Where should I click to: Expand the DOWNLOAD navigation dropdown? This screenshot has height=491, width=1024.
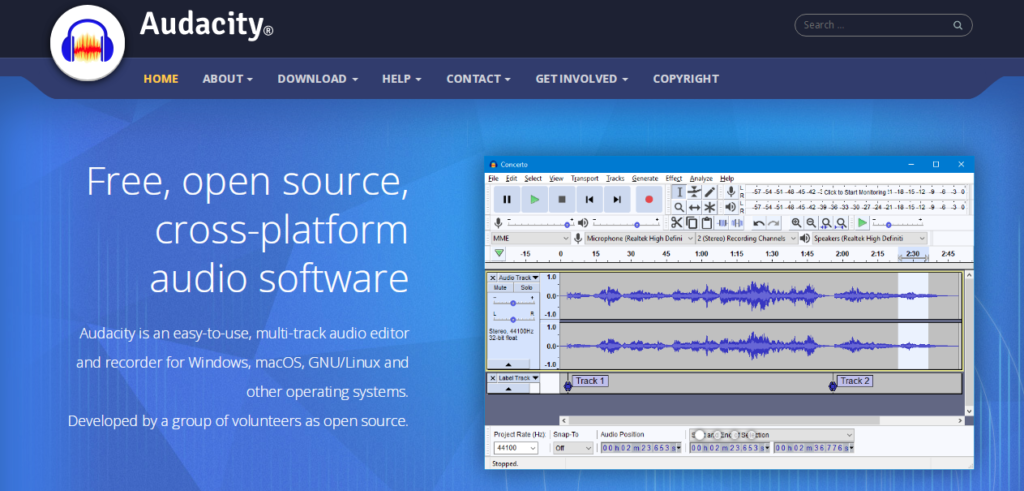(x=317, y=78)
